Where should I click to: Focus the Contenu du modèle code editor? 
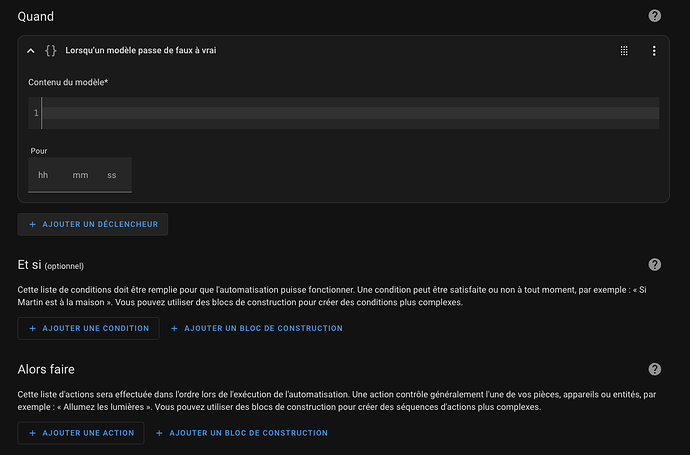(x=350, y=113)
